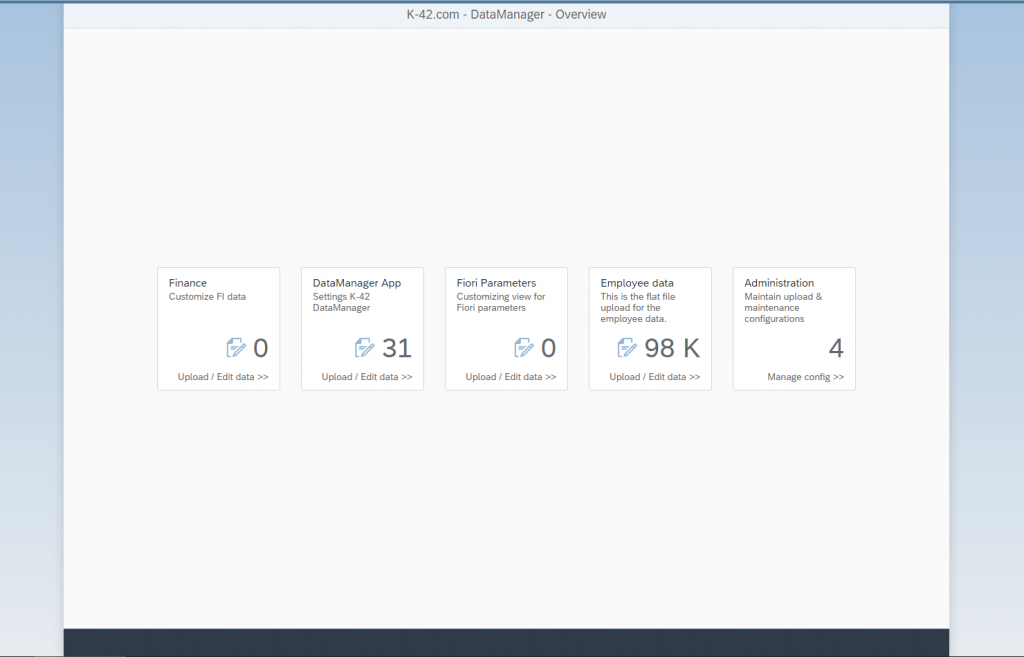
Task: Click the edit-document icon on DataManager App tile
Action: [x=366, y=348]
